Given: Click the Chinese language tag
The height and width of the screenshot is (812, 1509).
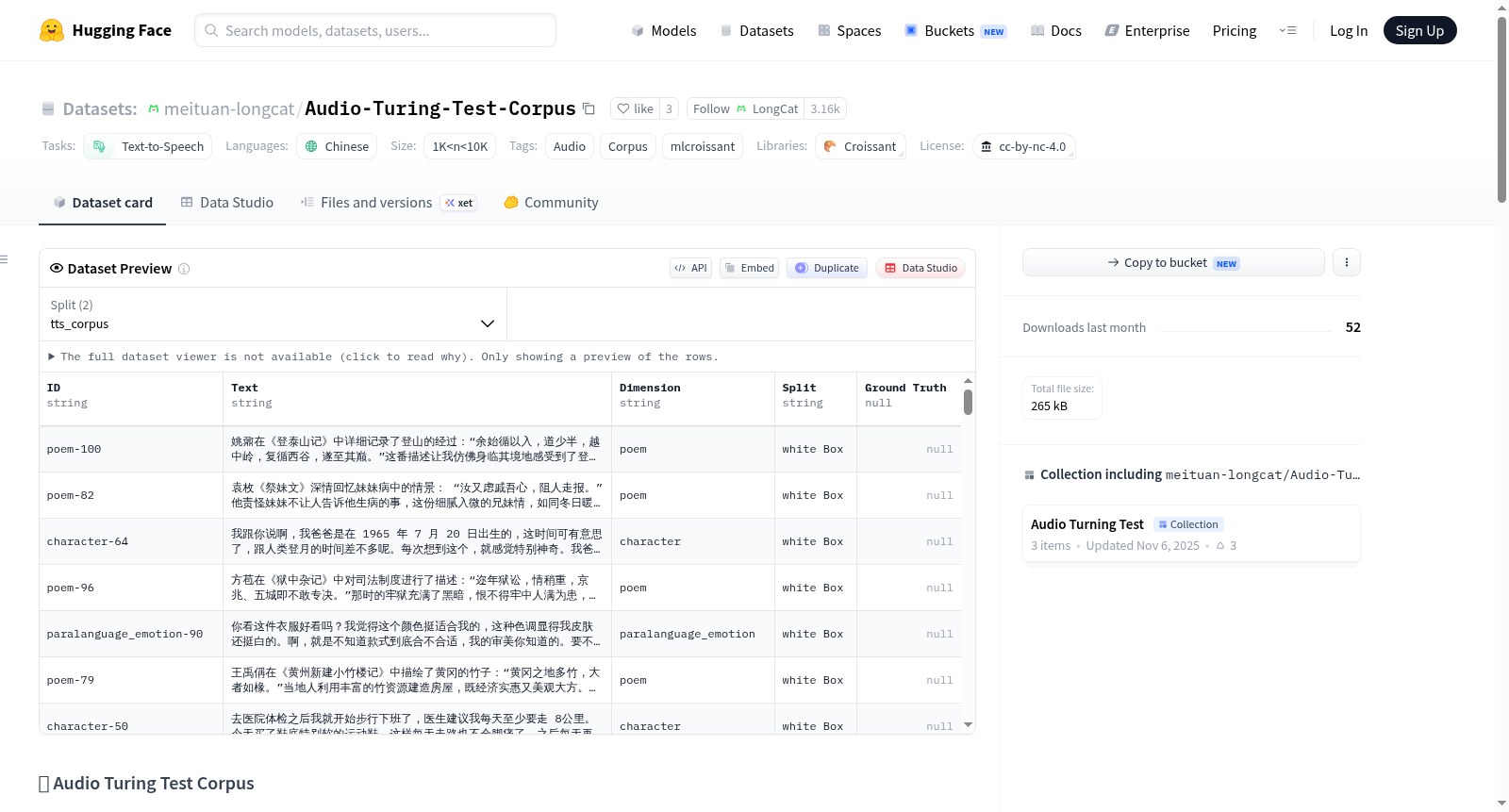Looking at the screenshot, I should (337, 146).
